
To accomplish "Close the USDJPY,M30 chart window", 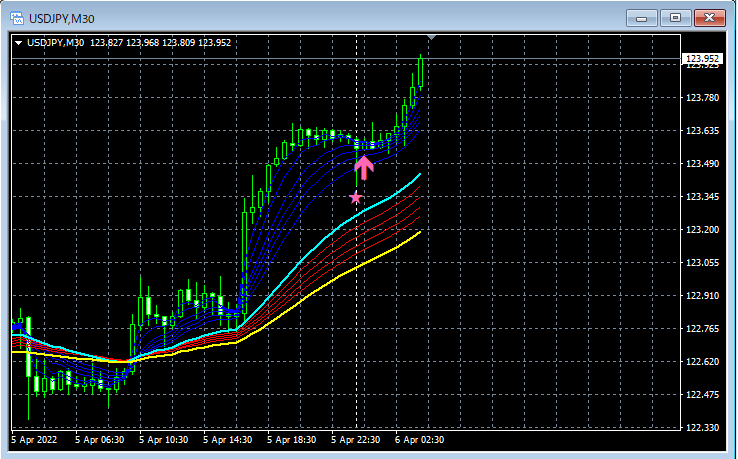I will tap(710, 18).
